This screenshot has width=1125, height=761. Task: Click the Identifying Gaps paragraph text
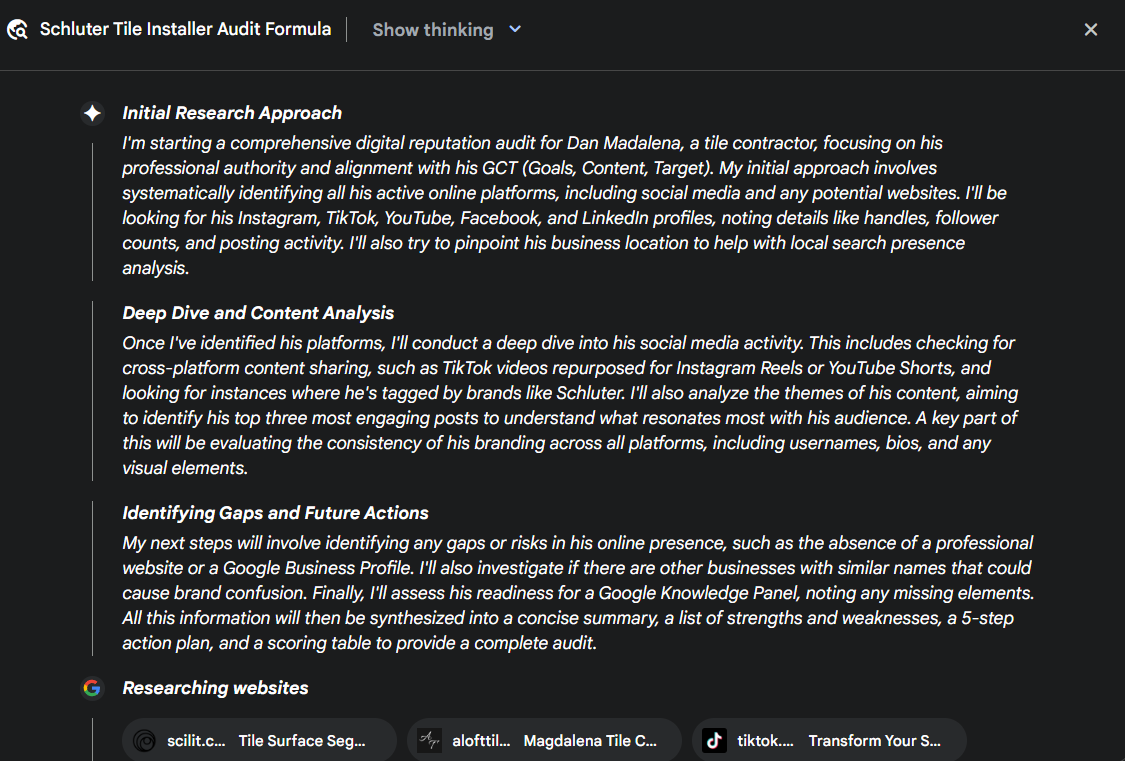tap(578, 593)
